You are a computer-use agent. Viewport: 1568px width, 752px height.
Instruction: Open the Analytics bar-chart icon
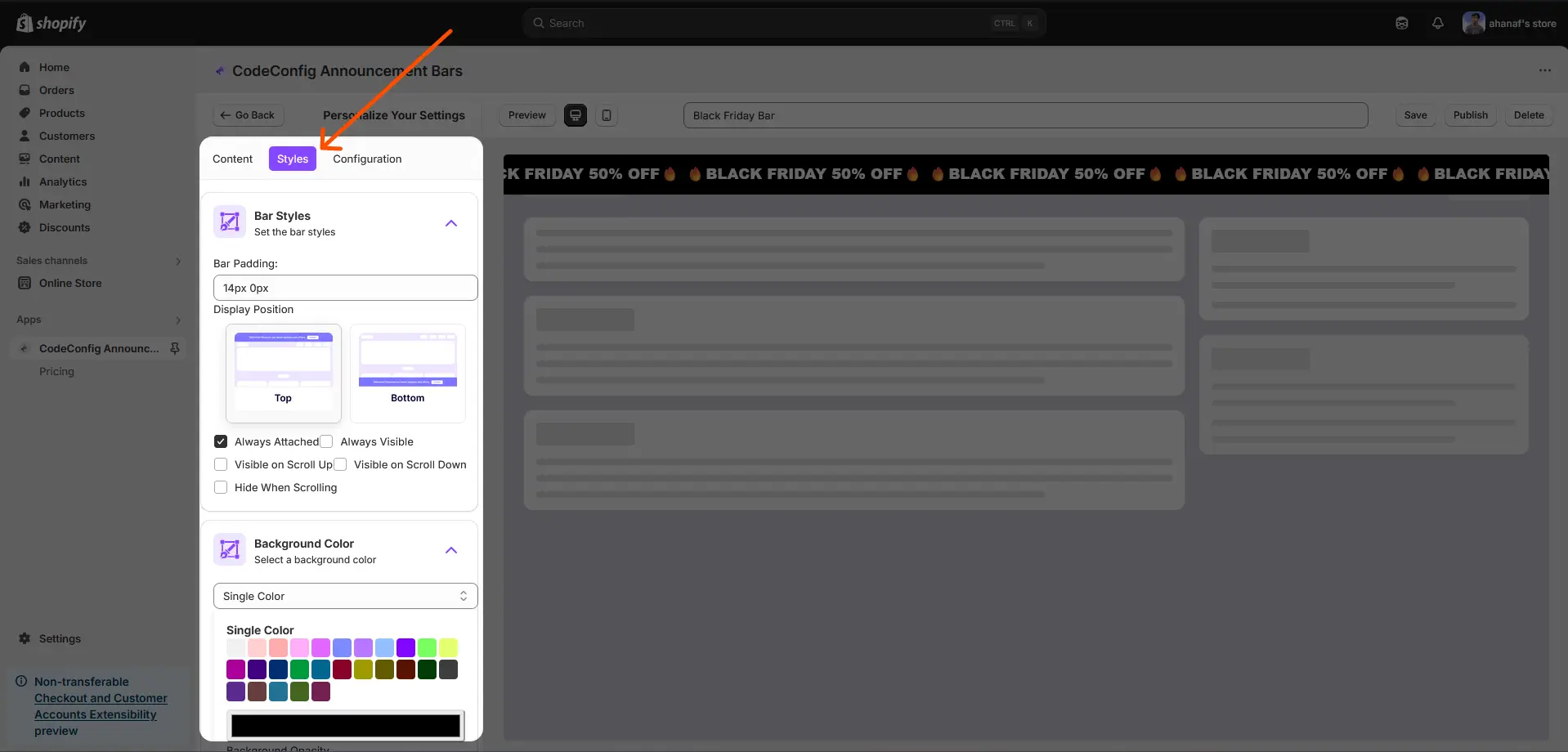pos(25,181)
